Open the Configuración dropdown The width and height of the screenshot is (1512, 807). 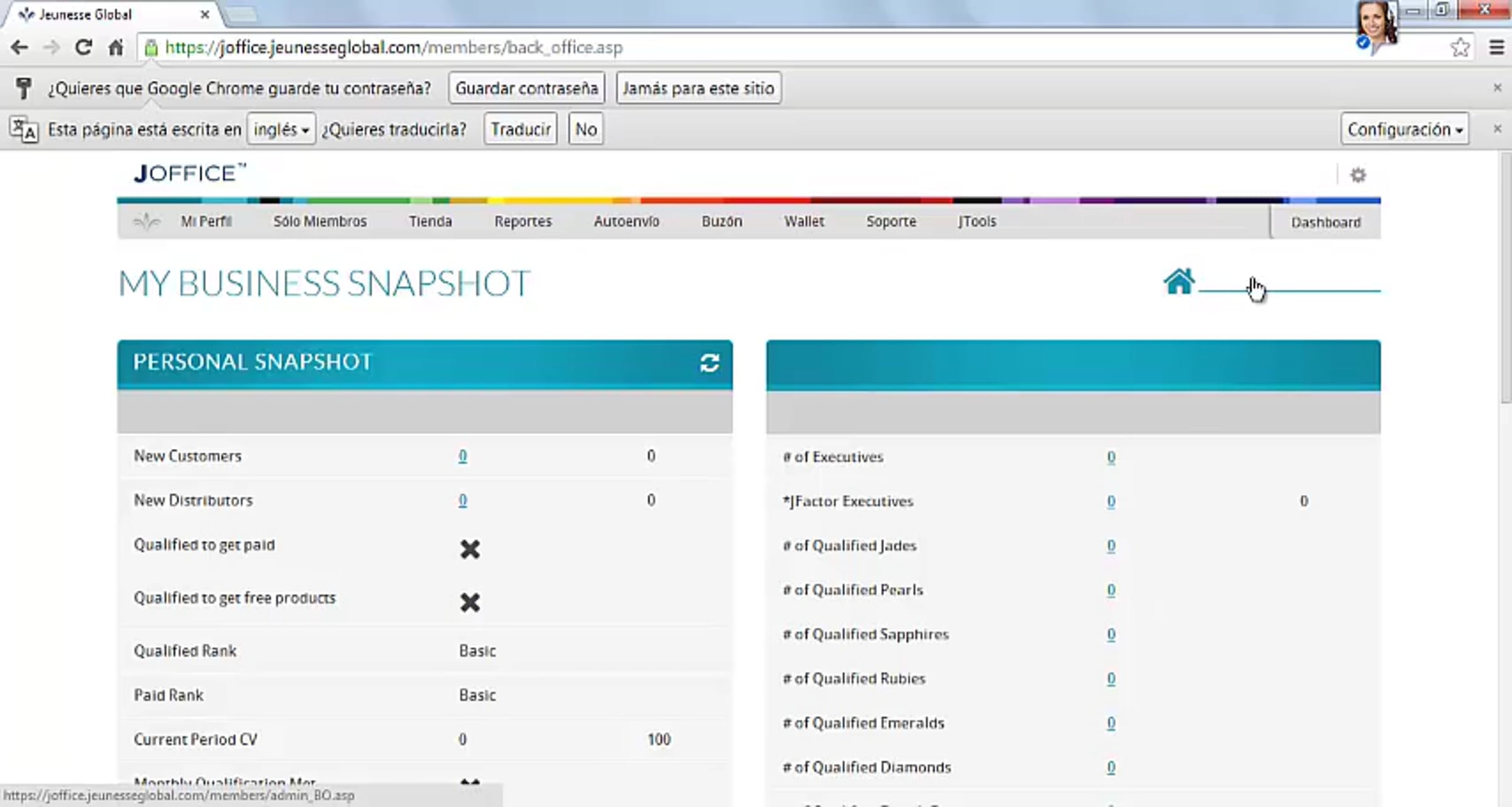tap(1404, 130)
